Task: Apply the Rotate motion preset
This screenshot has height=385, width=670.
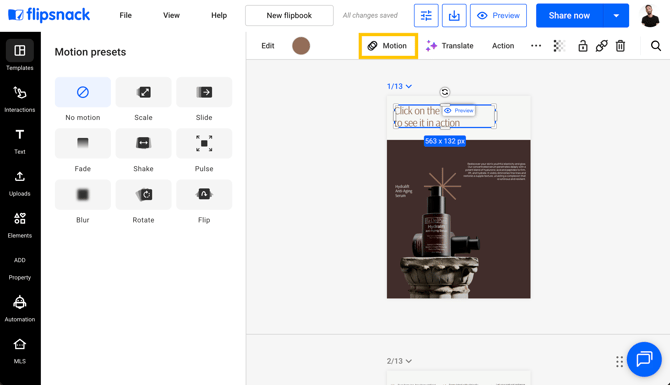Action: click(143, 194)
